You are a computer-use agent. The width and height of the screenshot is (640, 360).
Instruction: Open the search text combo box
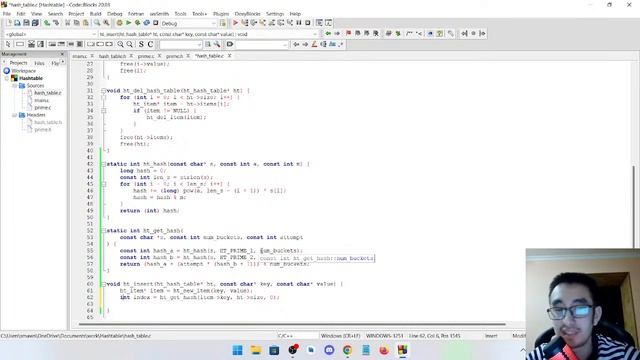pos(181,44)
